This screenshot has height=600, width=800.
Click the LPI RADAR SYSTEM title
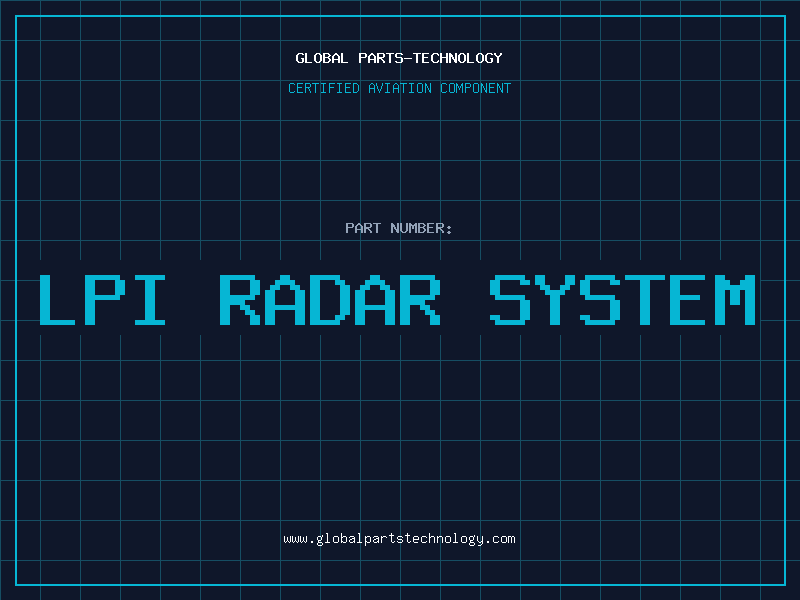(397, 299)
